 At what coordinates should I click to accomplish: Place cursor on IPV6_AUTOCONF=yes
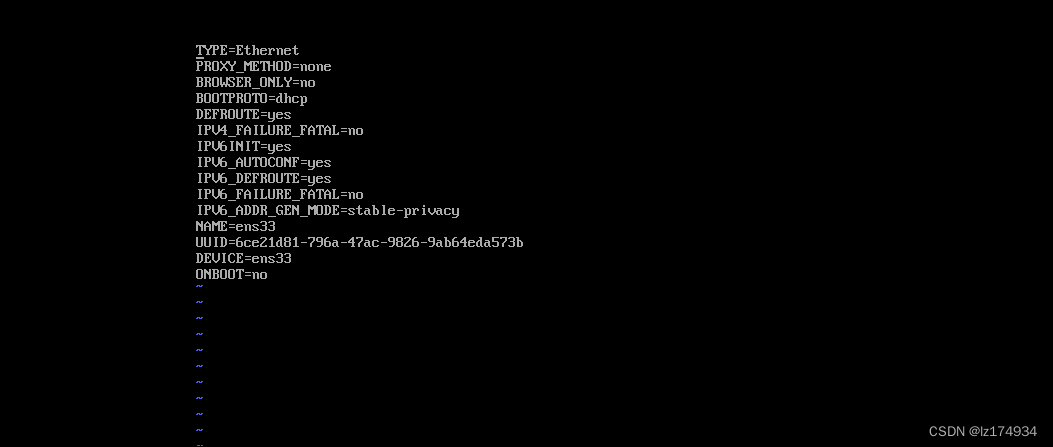263,162
